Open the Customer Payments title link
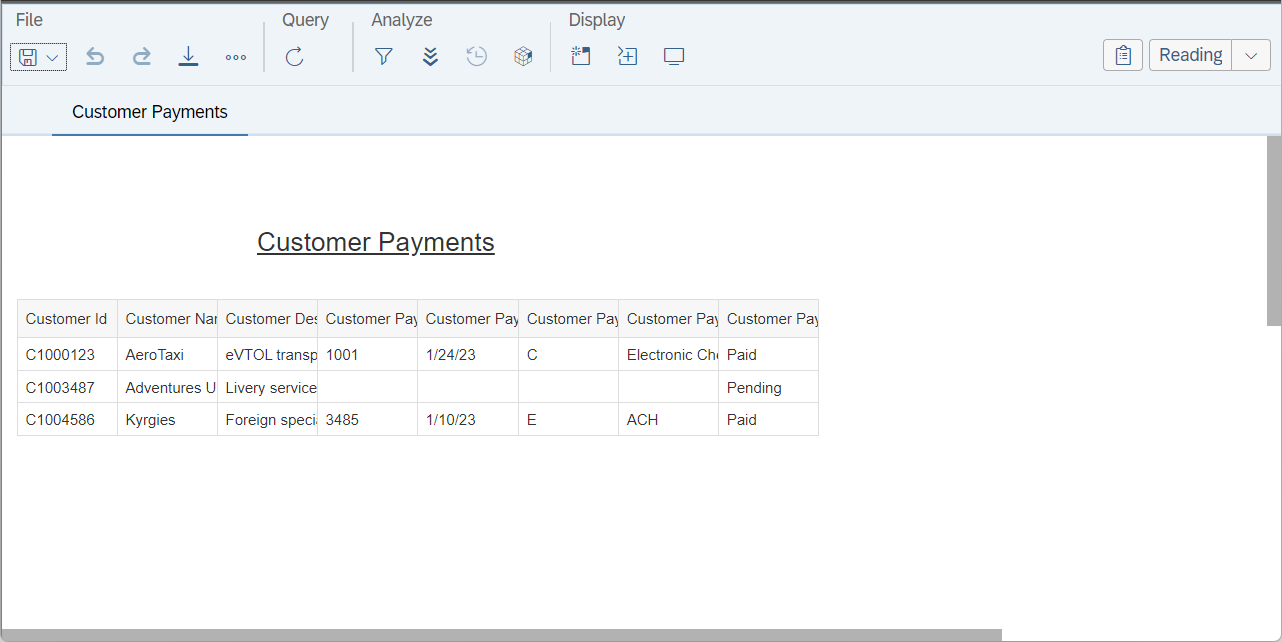The height and width of the screenshot is (642, 1282). pyautogui.click(x=376, y=242)
